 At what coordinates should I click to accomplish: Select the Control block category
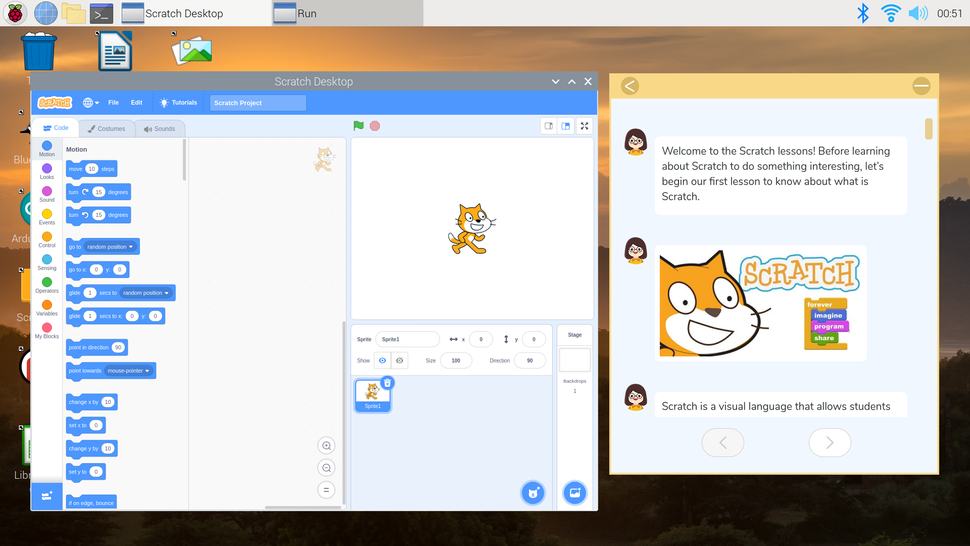coord(47,240)
